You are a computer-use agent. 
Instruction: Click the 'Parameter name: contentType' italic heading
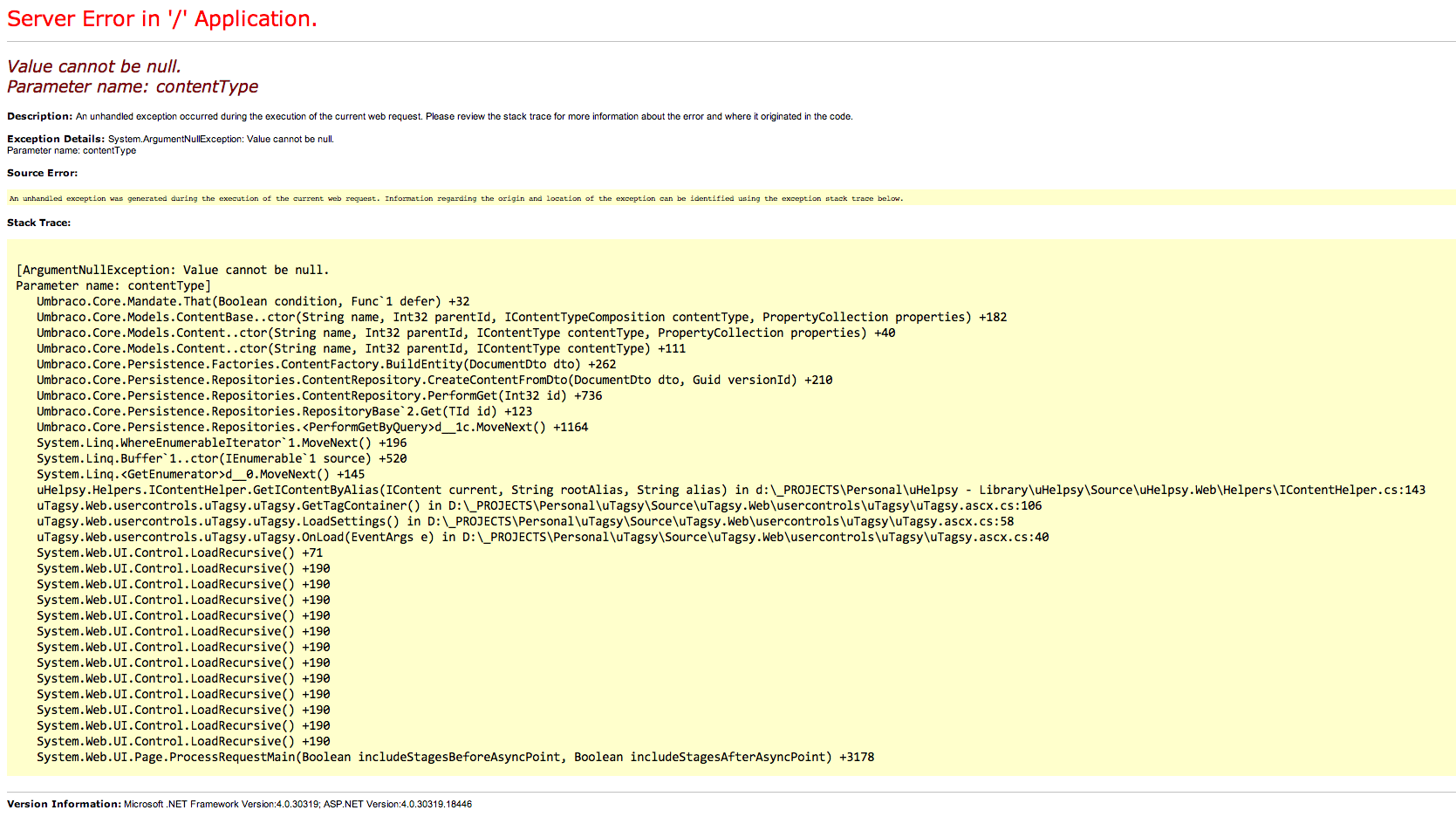tap(133, 86)
